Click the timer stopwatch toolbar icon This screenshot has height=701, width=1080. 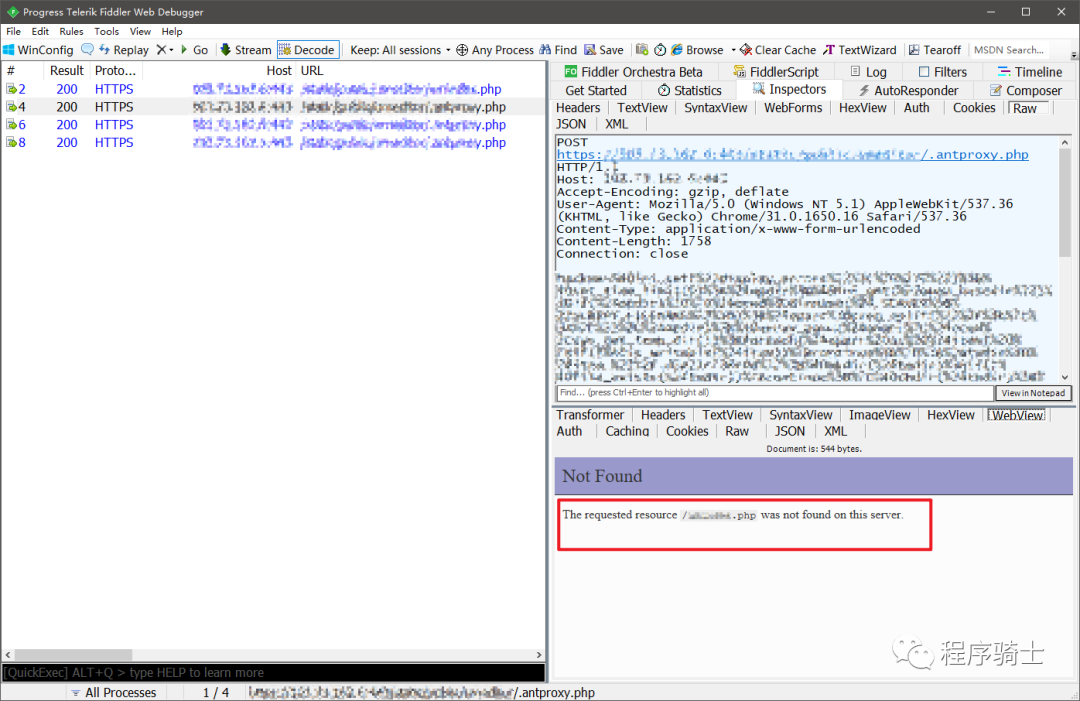coord(660,50)
